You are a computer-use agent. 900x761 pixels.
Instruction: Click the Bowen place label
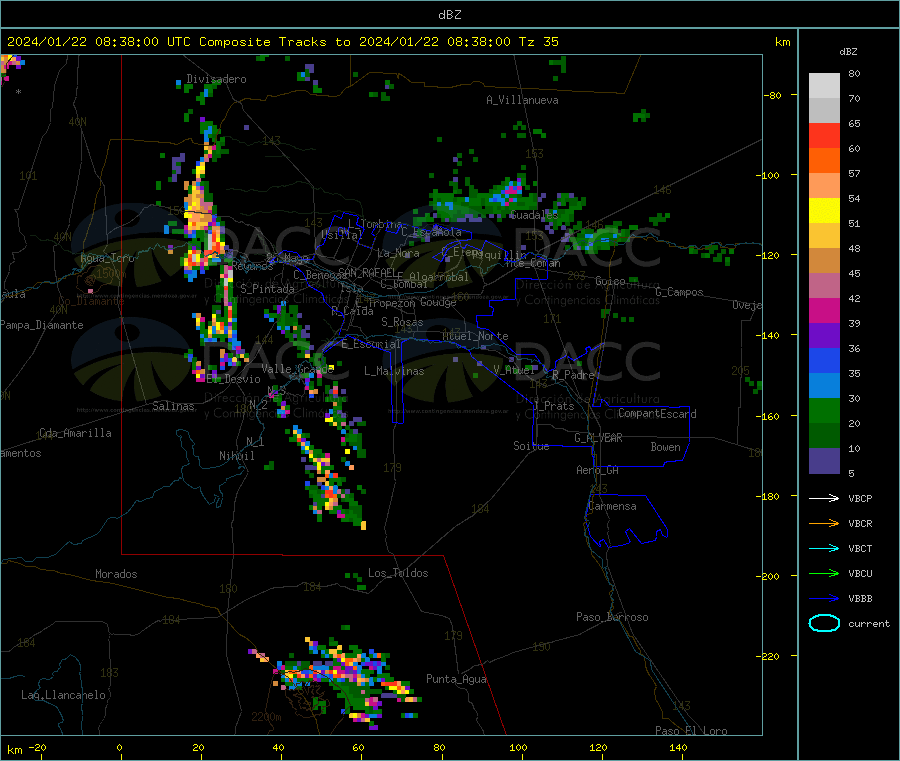tap(665, 447)
